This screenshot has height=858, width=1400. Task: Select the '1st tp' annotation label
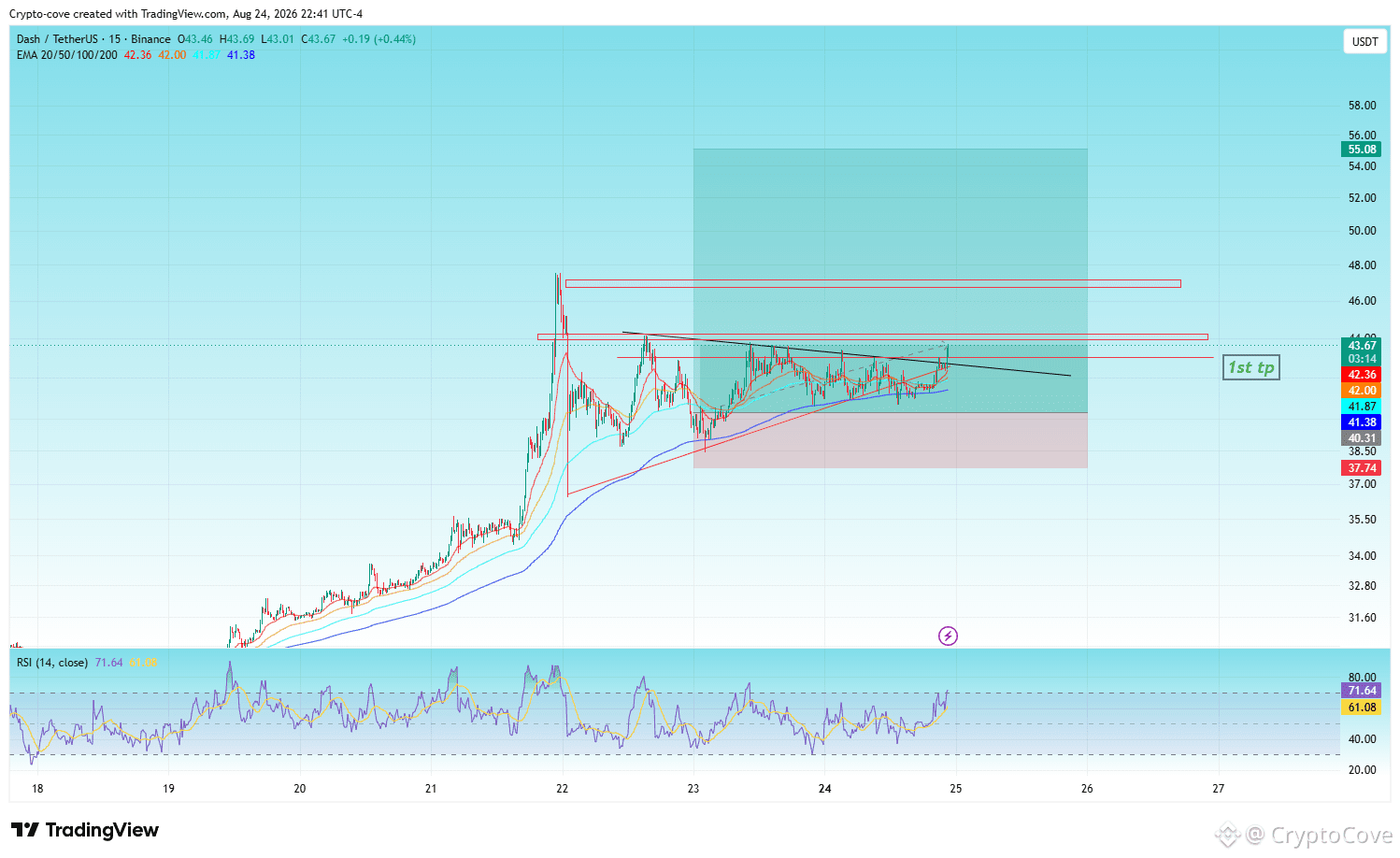[1251, 368]
